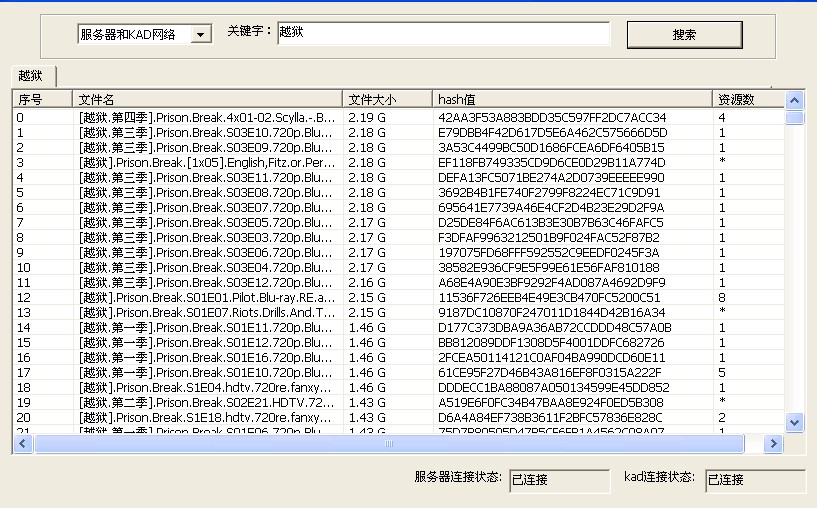Image resolution: width=817 pixels, height=508 pixels.
Task: Select the Prison.Break.4x01-02.Scylla file row
Action: tap(398, 117)
